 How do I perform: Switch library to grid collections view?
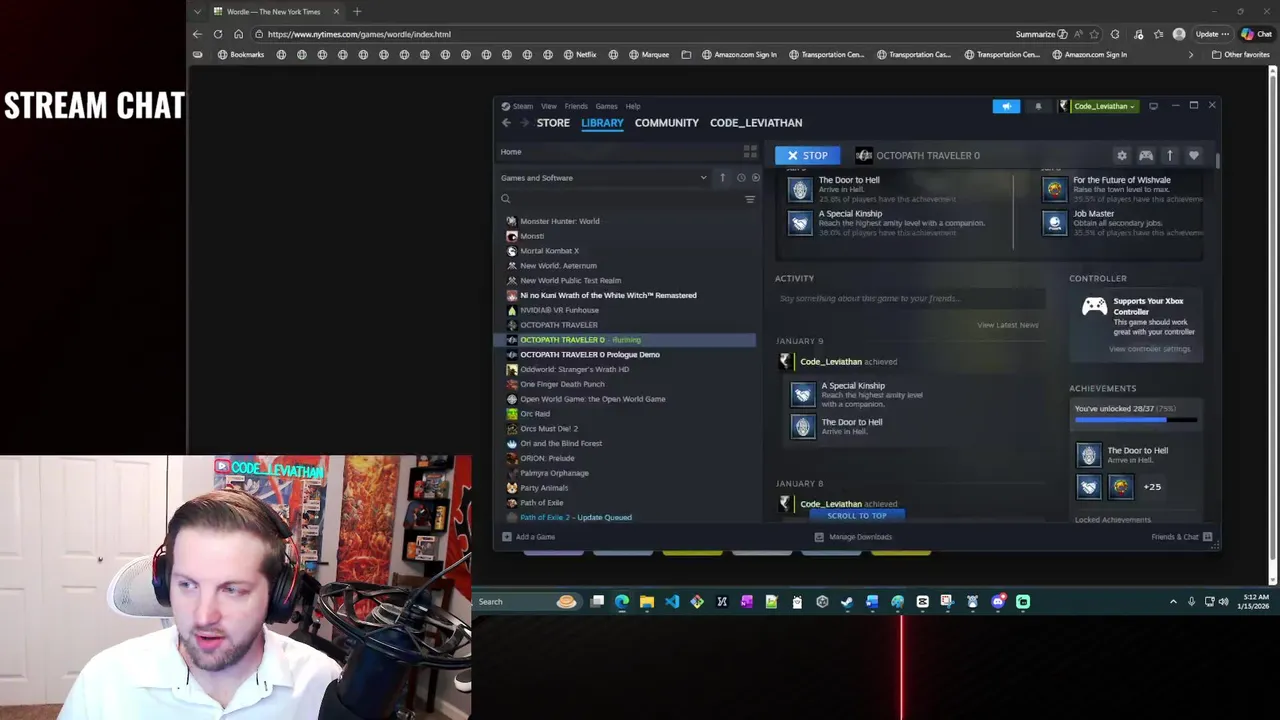tap(750, 152)
